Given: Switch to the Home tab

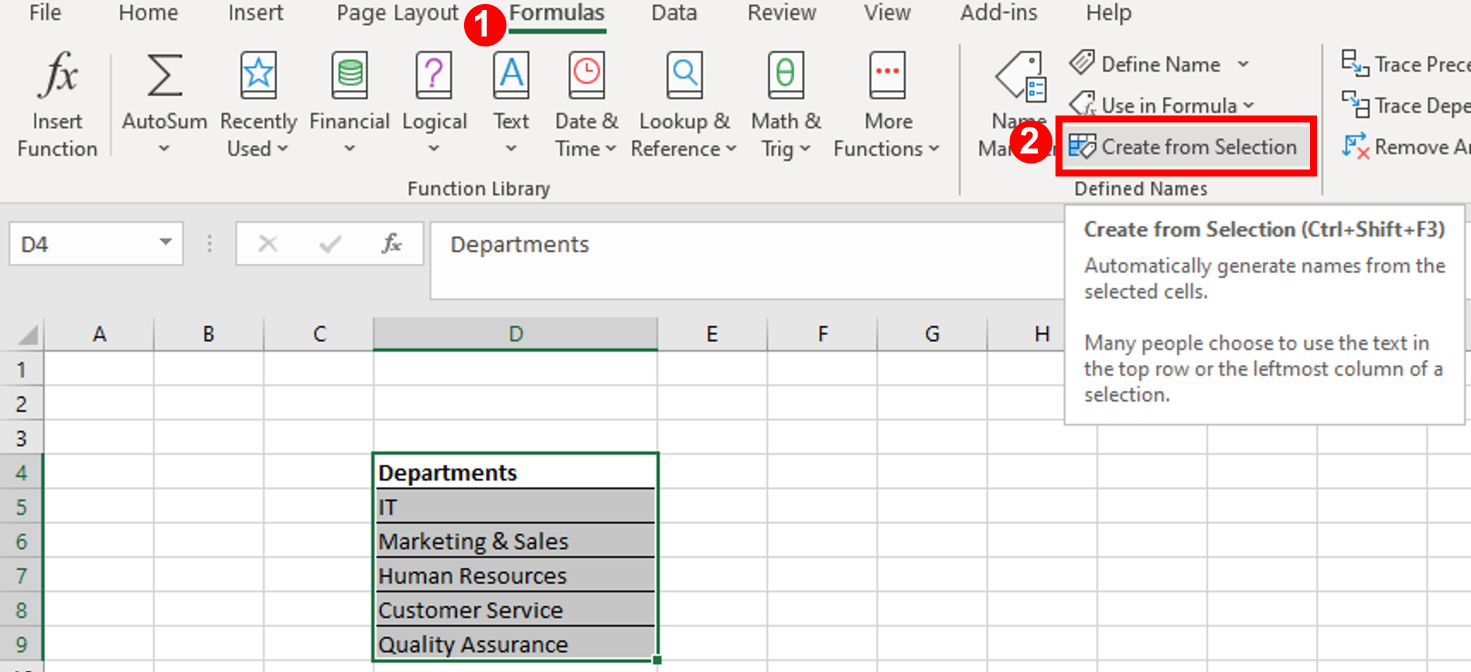Looking at the screenshot, I should (x=148, y=13).
